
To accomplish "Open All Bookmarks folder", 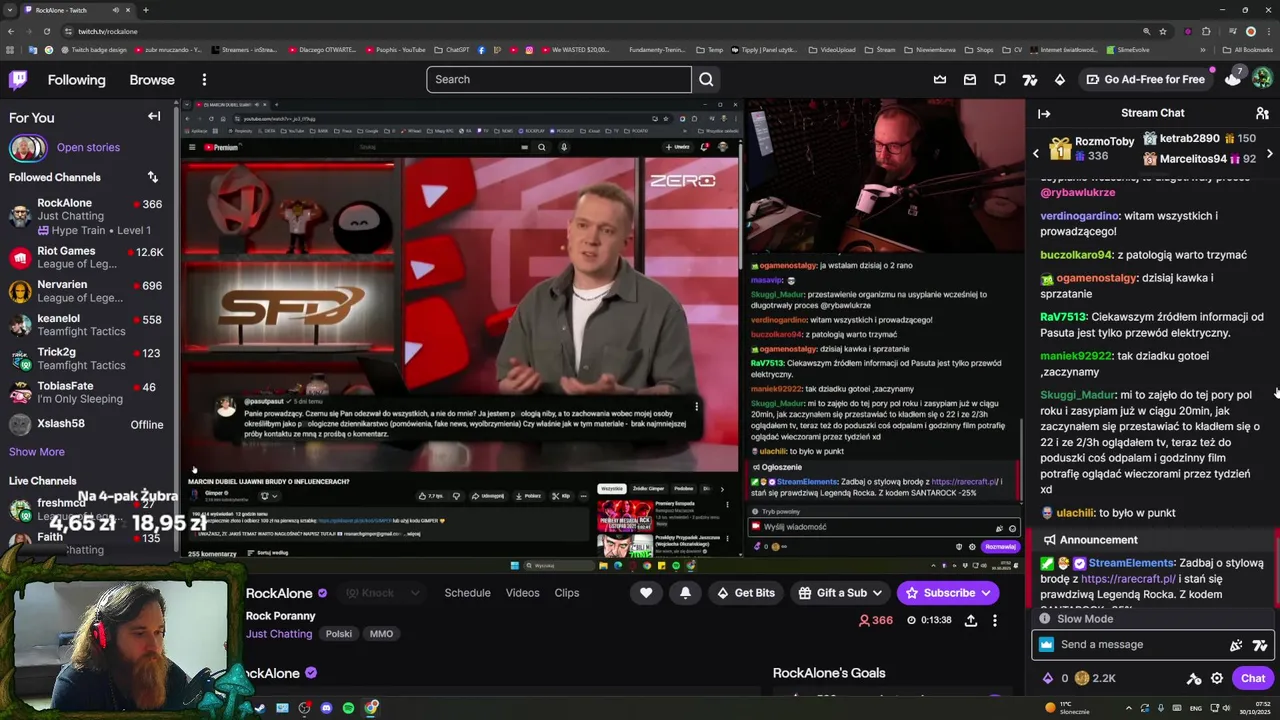I will (1246, 50).
